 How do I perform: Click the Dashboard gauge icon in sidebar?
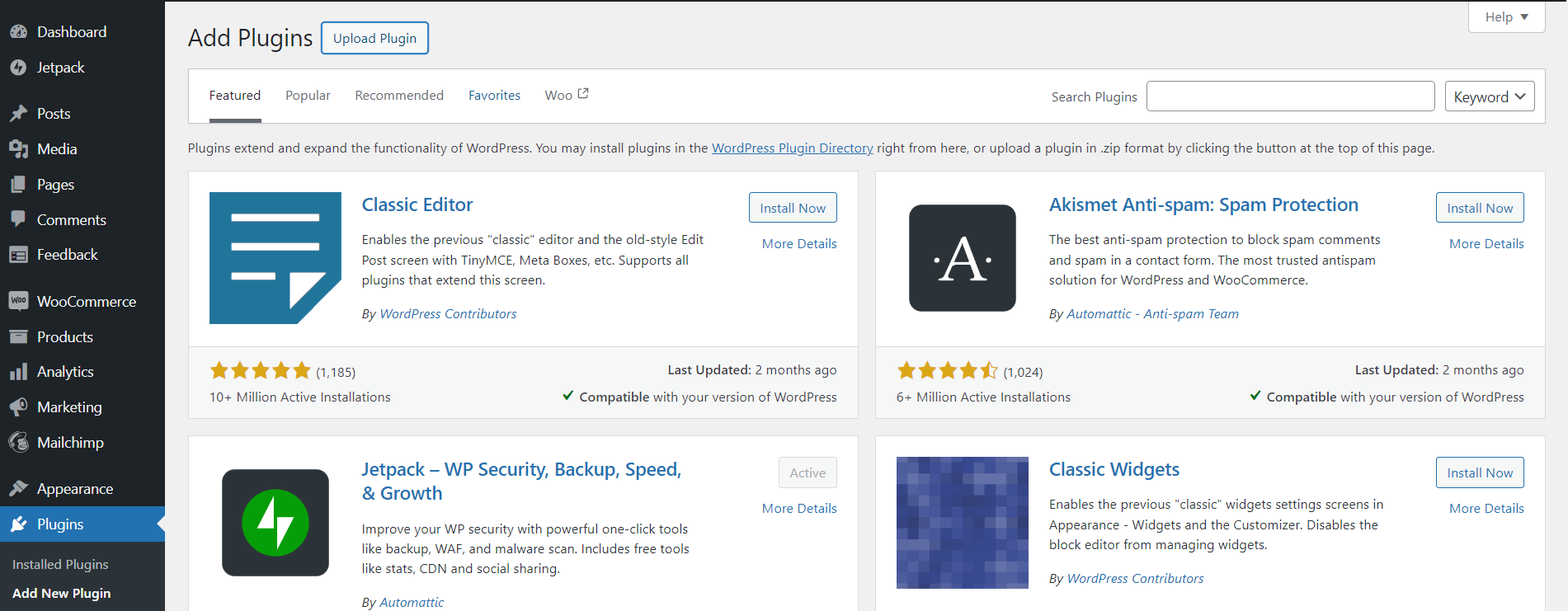18,32
